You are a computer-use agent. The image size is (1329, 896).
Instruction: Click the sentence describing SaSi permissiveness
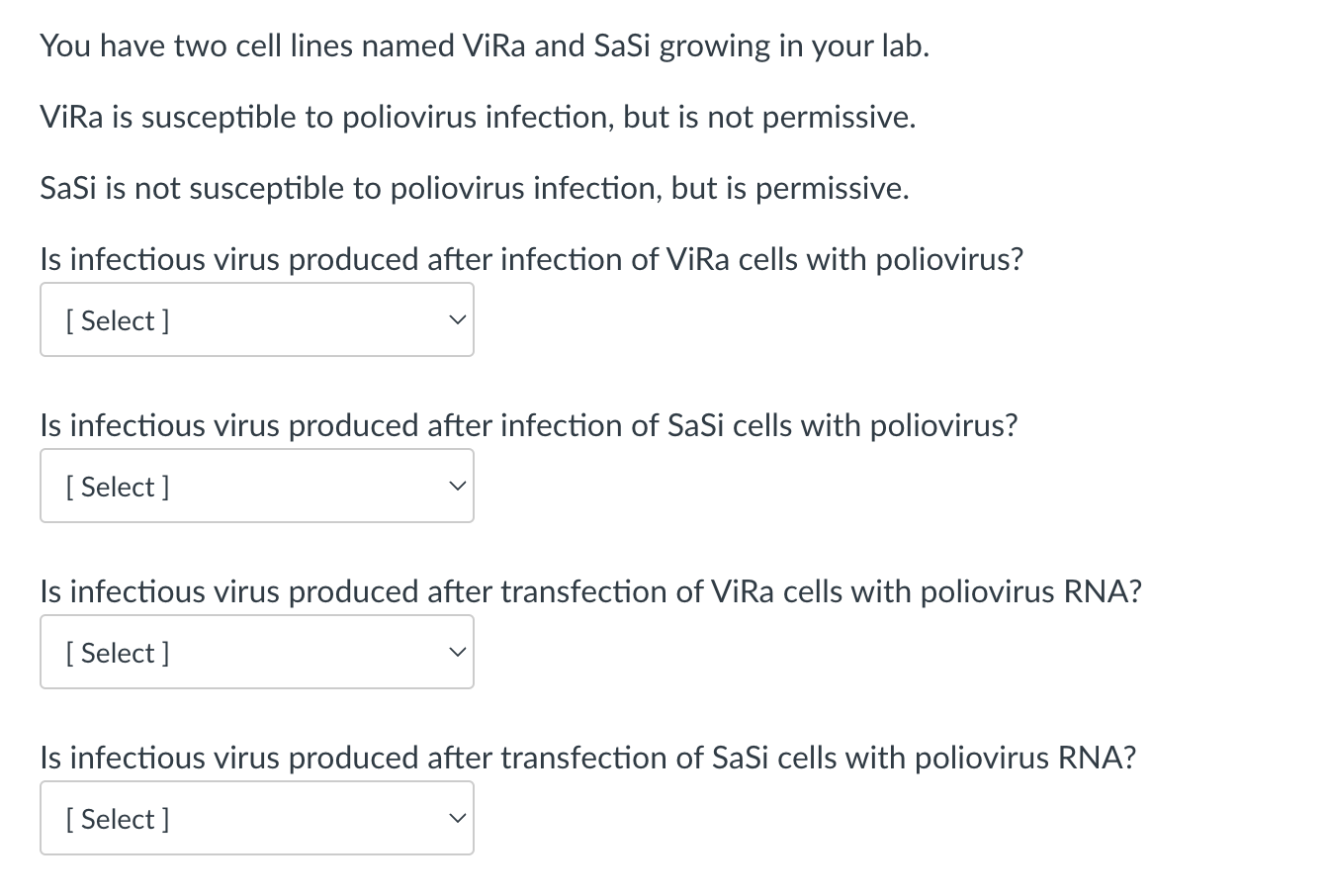coord(473,187)
